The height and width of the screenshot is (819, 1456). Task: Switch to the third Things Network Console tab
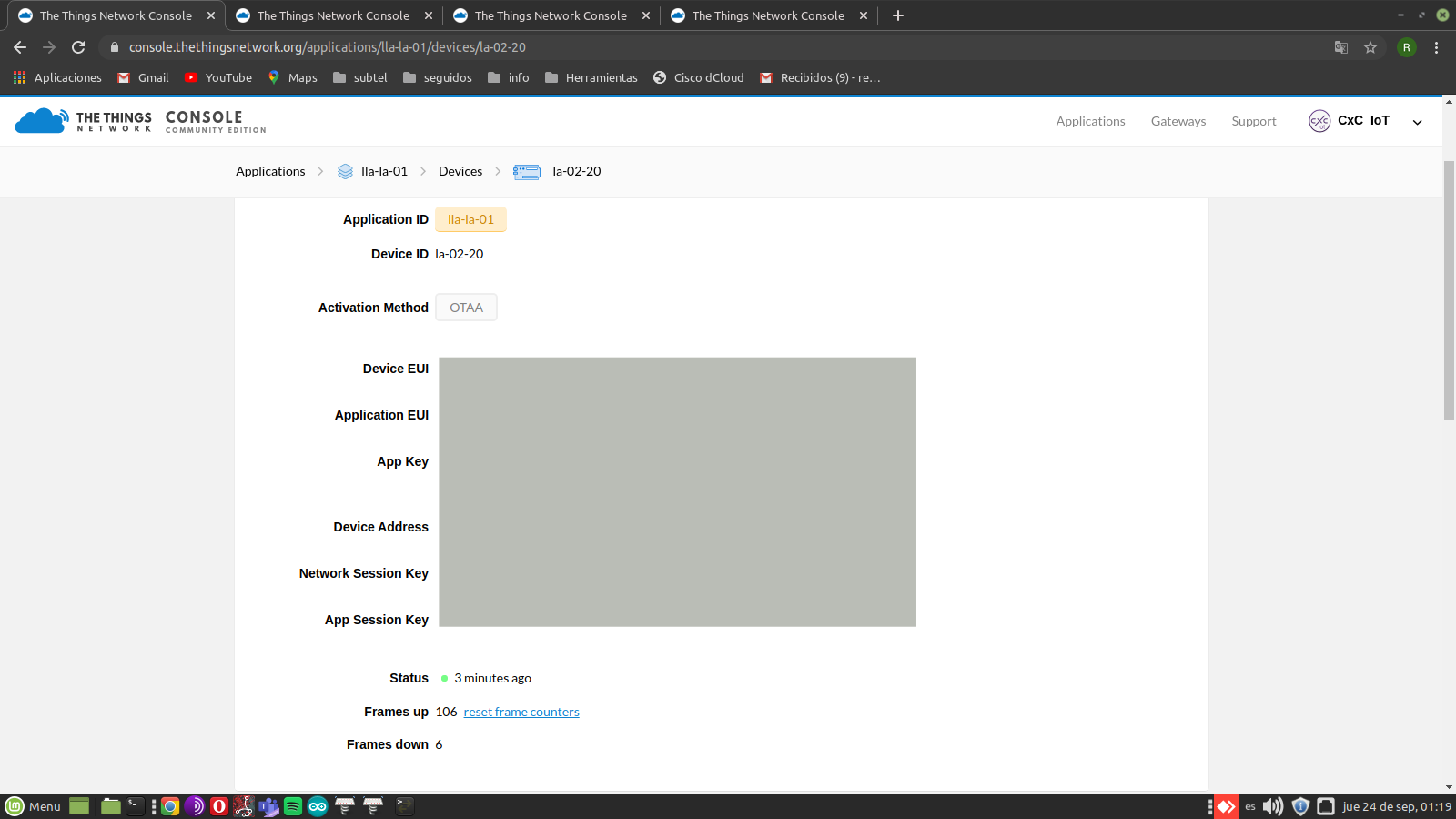point(551,15)
